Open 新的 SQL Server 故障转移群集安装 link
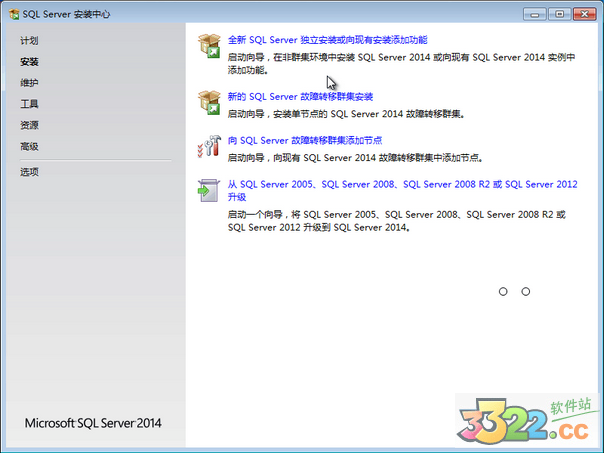 pyautogui.click(x=300, y=96)
